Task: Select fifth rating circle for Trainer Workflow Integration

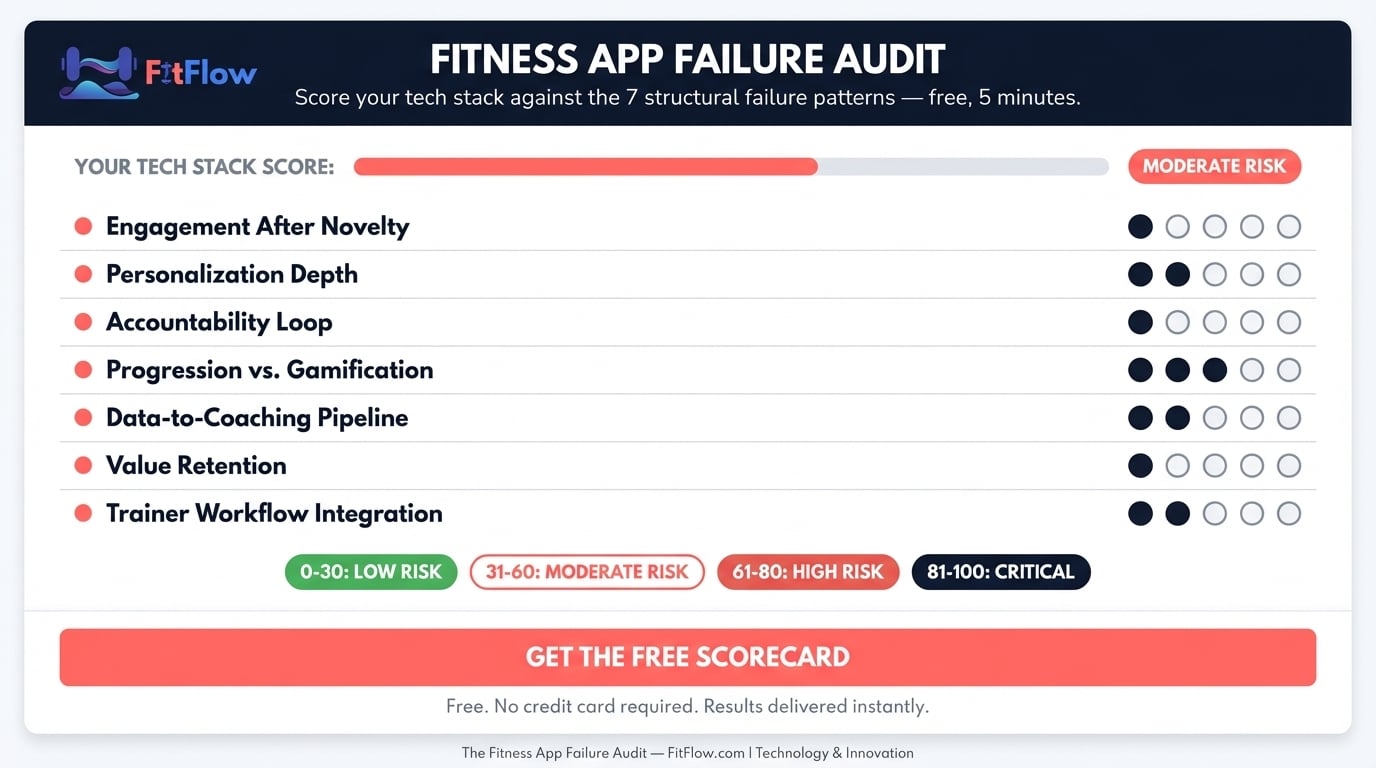Action: [1289, 514]
